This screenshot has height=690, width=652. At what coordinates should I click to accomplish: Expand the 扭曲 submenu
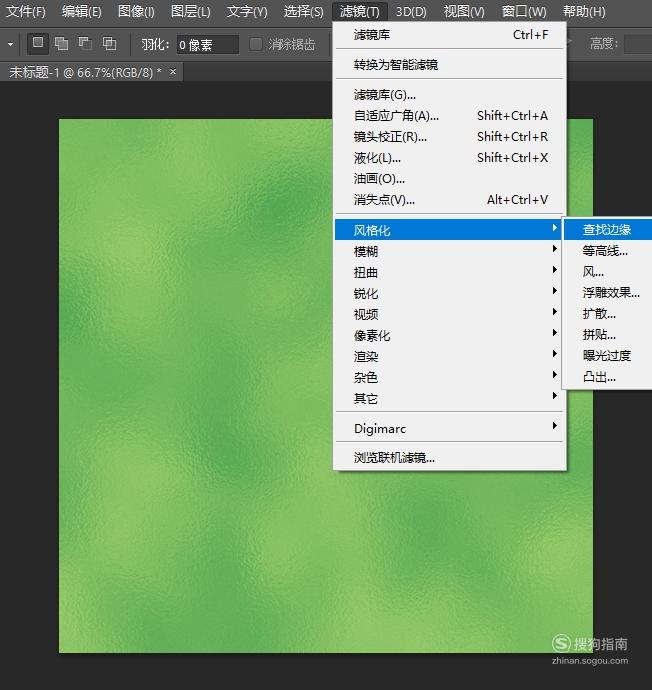(449, 272)
